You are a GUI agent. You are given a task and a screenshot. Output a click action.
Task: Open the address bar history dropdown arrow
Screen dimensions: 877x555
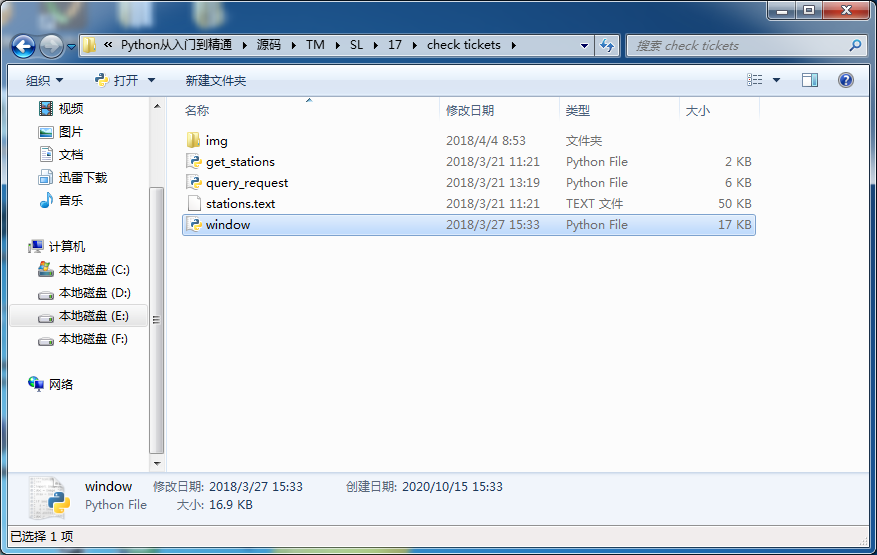(584, 46)
